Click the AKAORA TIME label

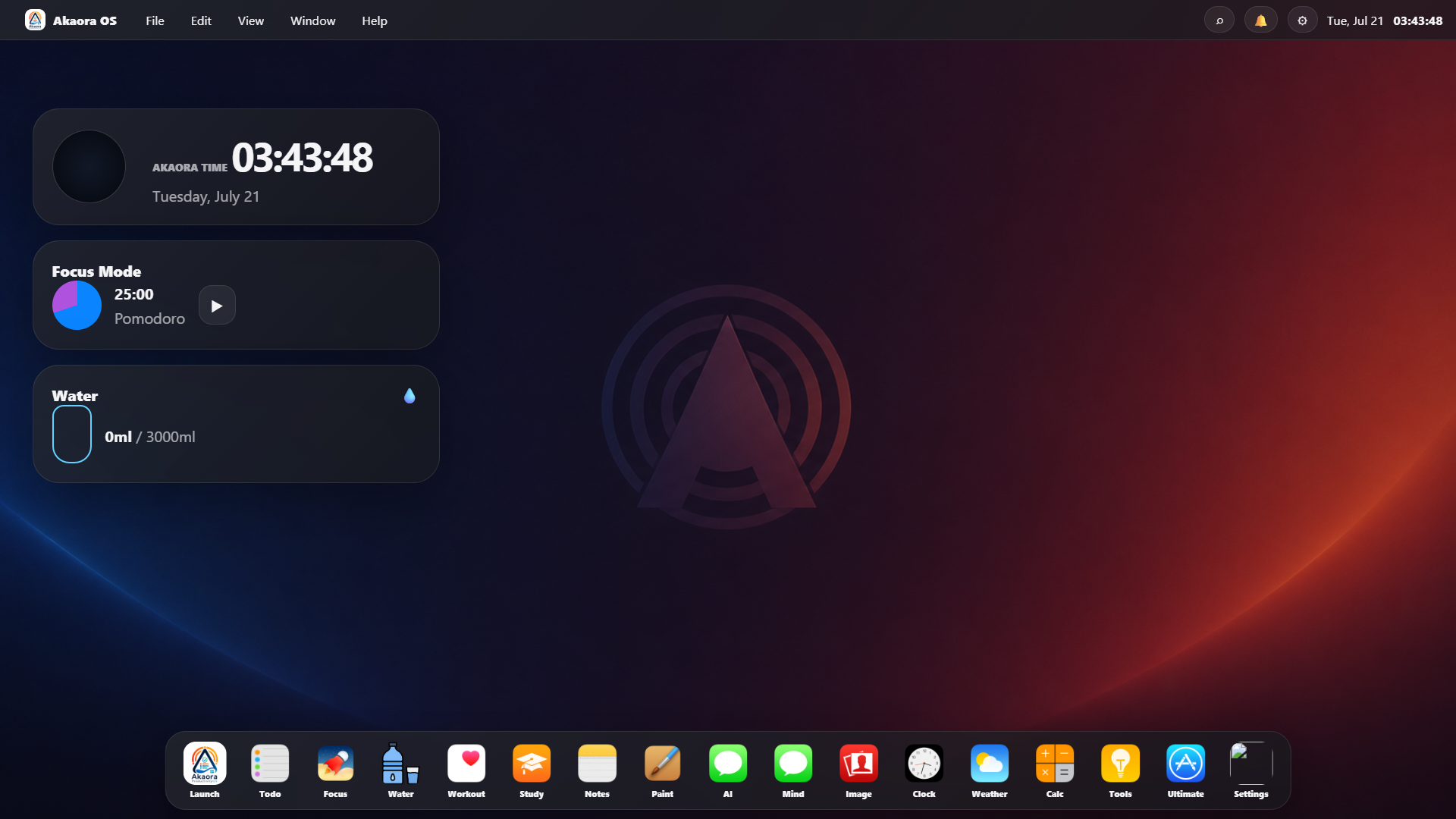[x=190, y=168]
